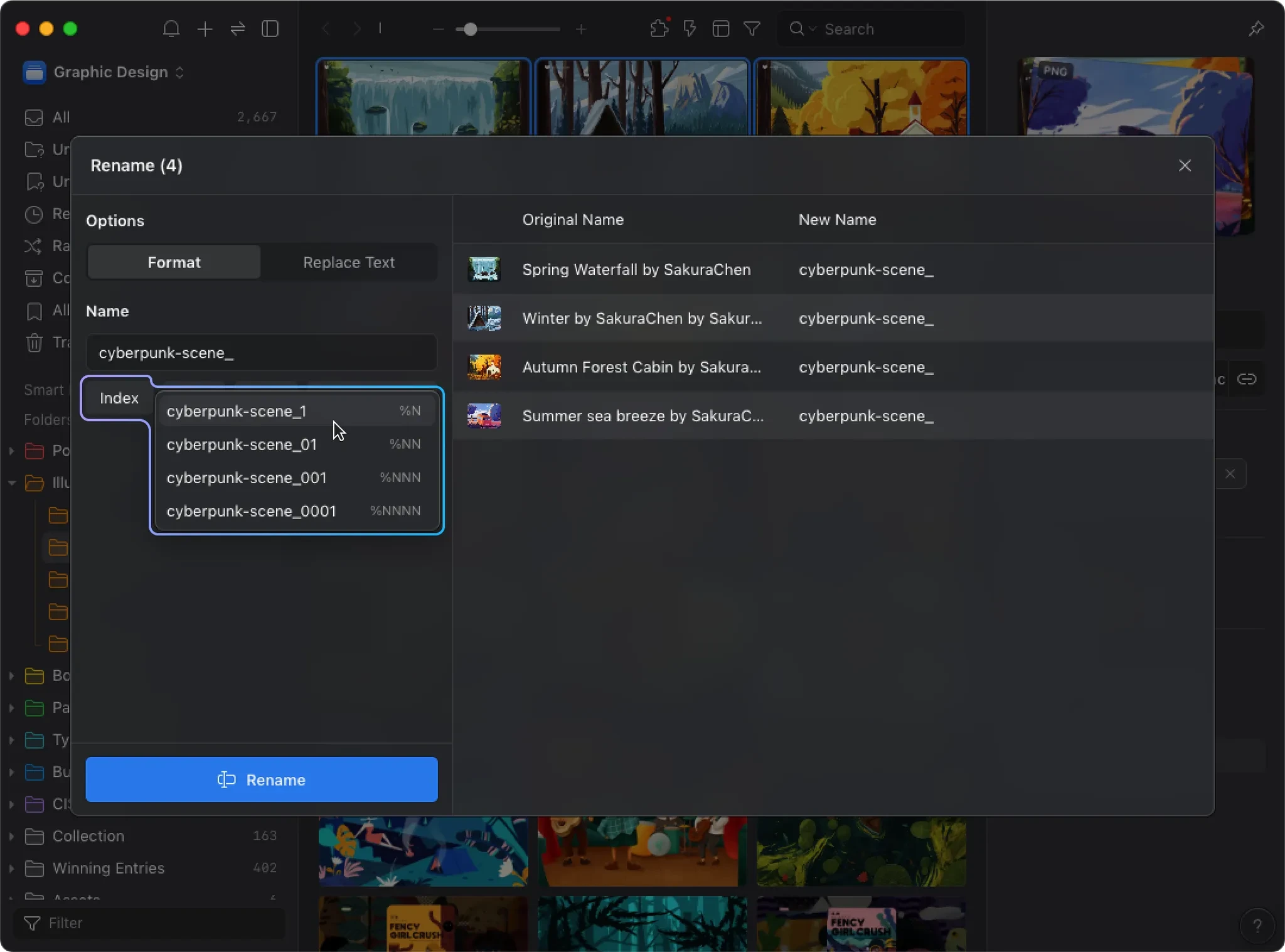Expand the Winning Entries folder arrow
This screenshot has height=952, width=1285.
coord(11,868)
